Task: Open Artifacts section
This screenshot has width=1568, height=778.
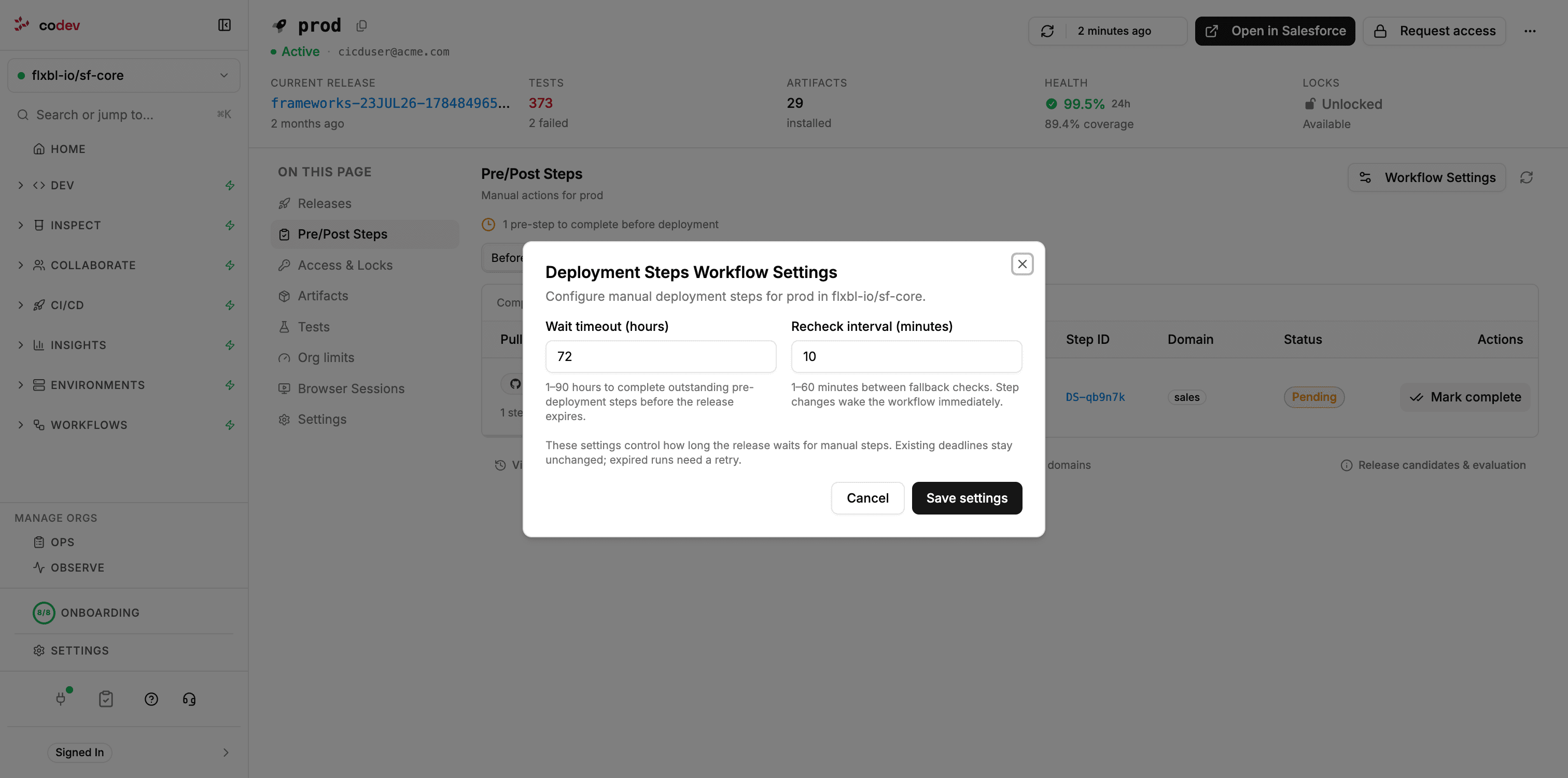Action: (x=365, y=296)
